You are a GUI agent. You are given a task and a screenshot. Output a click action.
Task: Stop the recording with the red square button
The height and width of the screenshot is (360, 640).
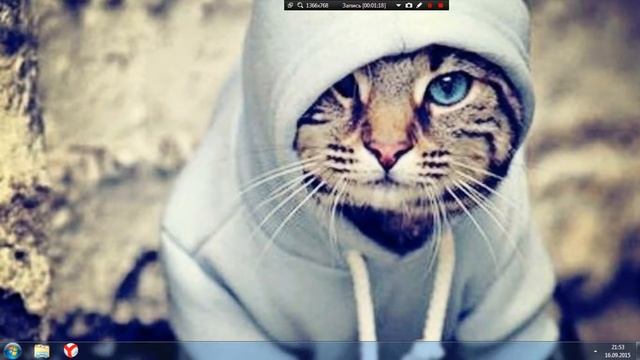pyautogui.click(x=440, y=5)
